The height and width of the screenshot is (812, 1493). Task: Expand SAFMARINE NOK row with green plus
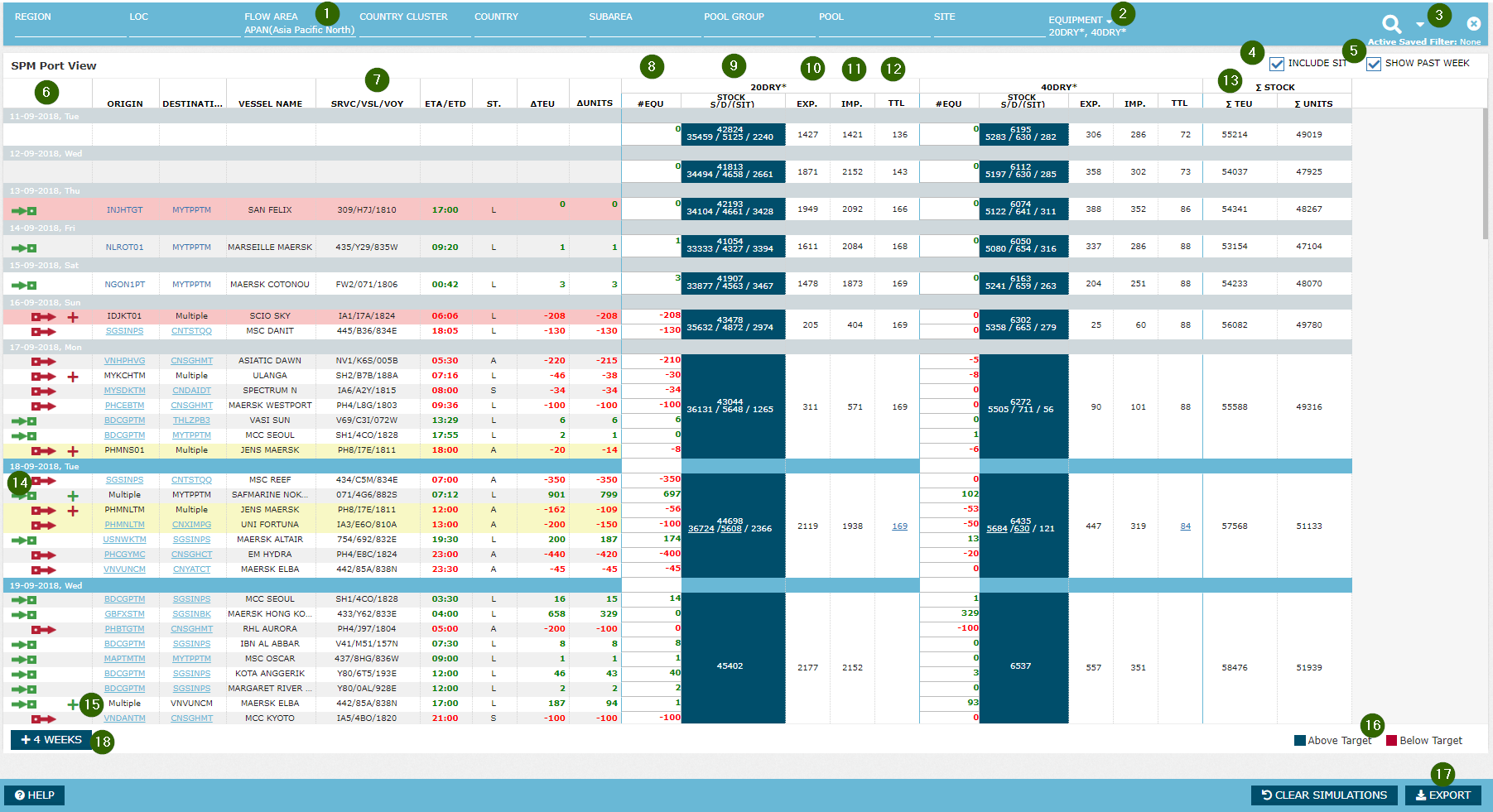click(73, 496)
